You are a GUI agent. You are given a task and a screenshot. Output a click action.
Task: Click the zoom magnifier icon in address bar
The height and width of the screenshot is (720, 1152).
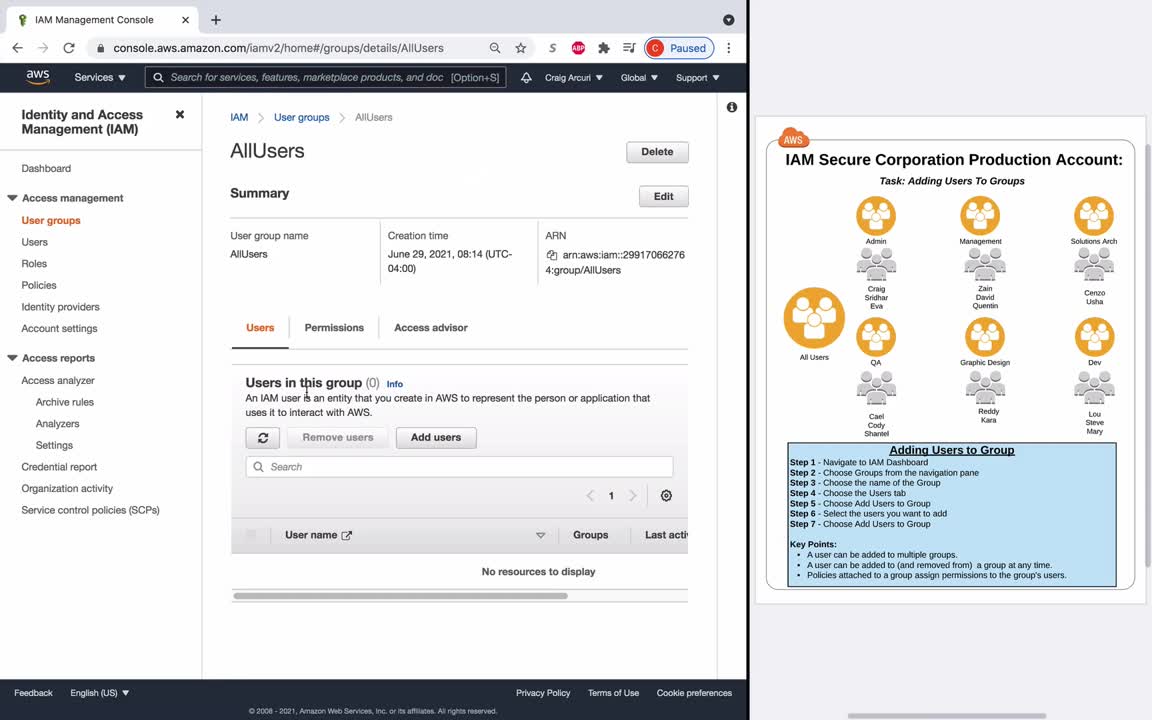[495, 48]
